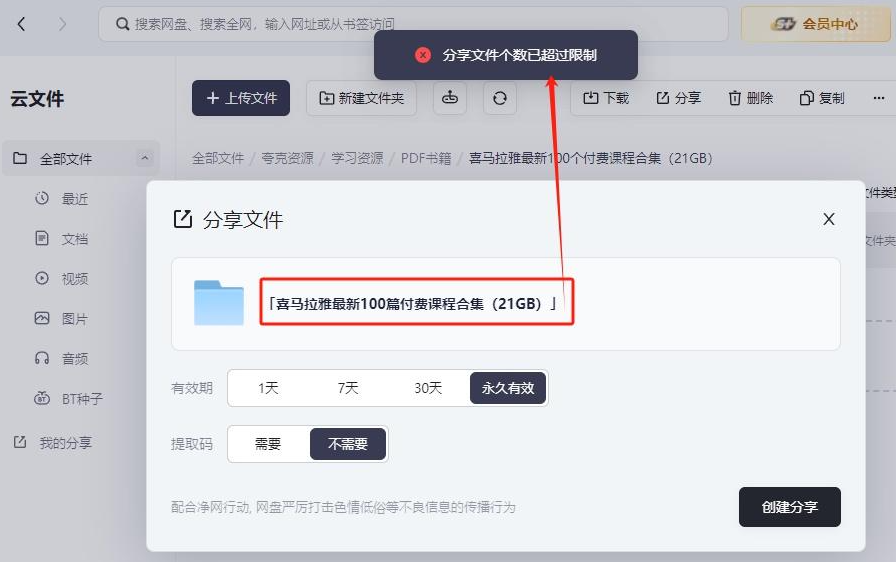The image size is (896, 562).
Task: Click the BT种子 torrent icon
Action: 42,398
